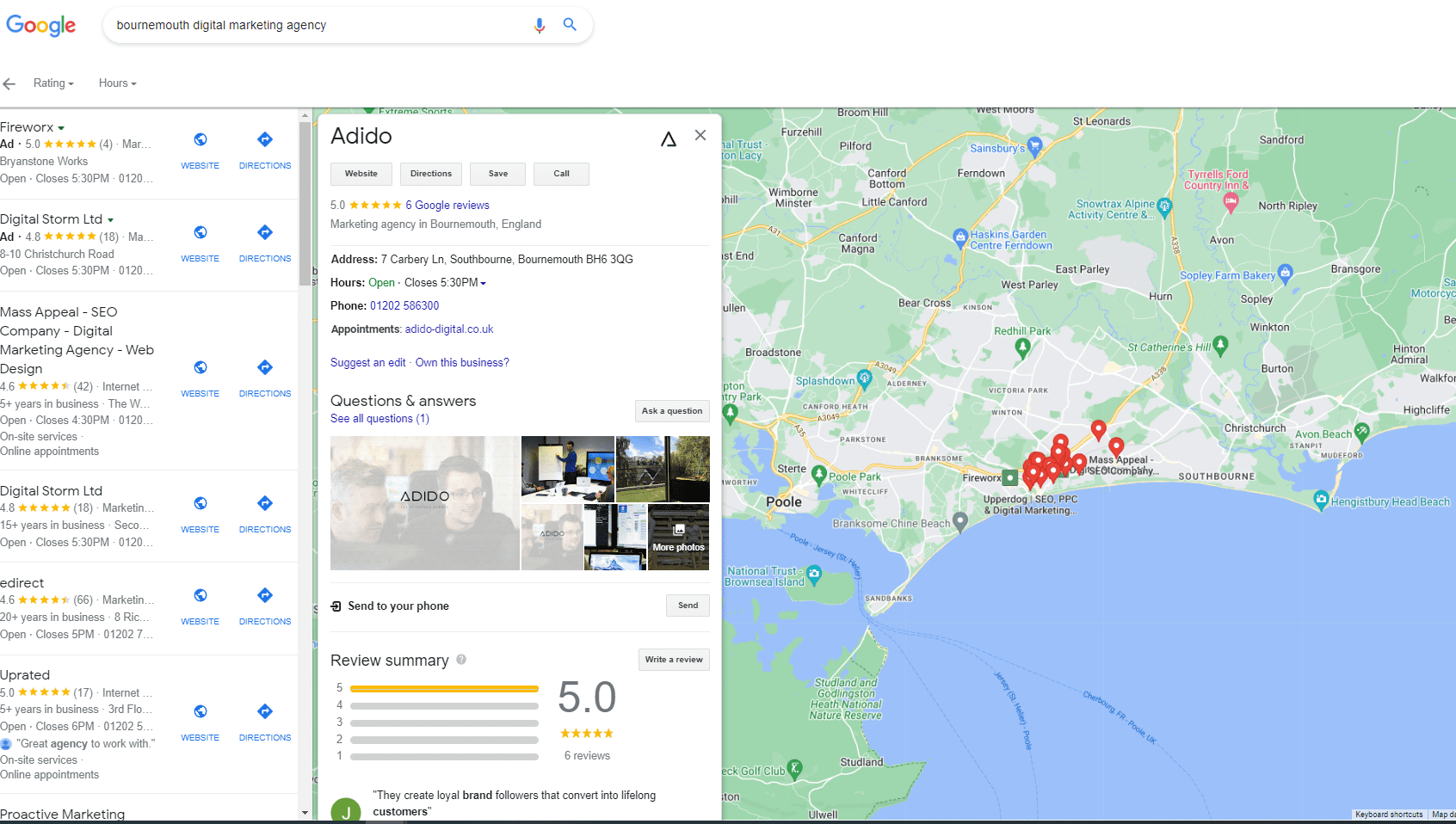Screen dimensions: 1456x824
Task: Click results list scrollbar up arrow
Action: click(305, 114)
